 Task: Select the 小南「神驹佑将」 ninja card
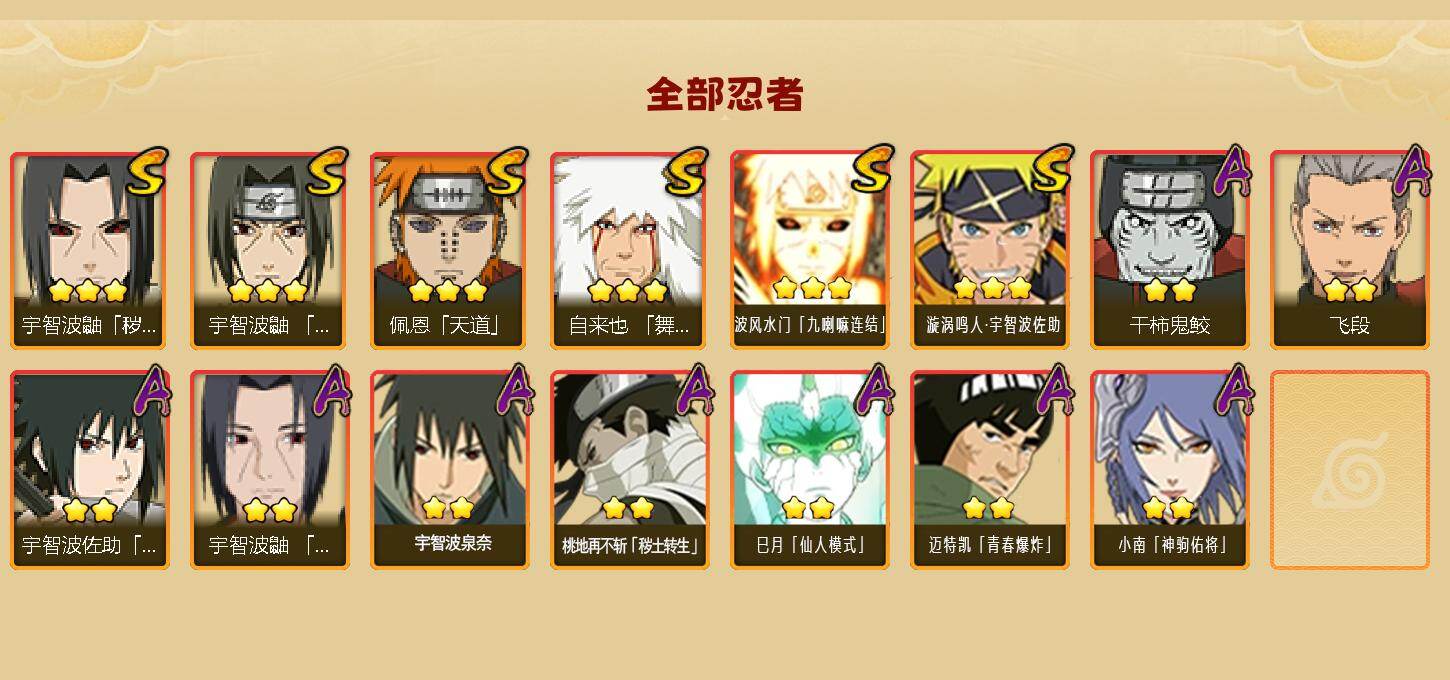pyautogui.click(x=1169, y=470)
